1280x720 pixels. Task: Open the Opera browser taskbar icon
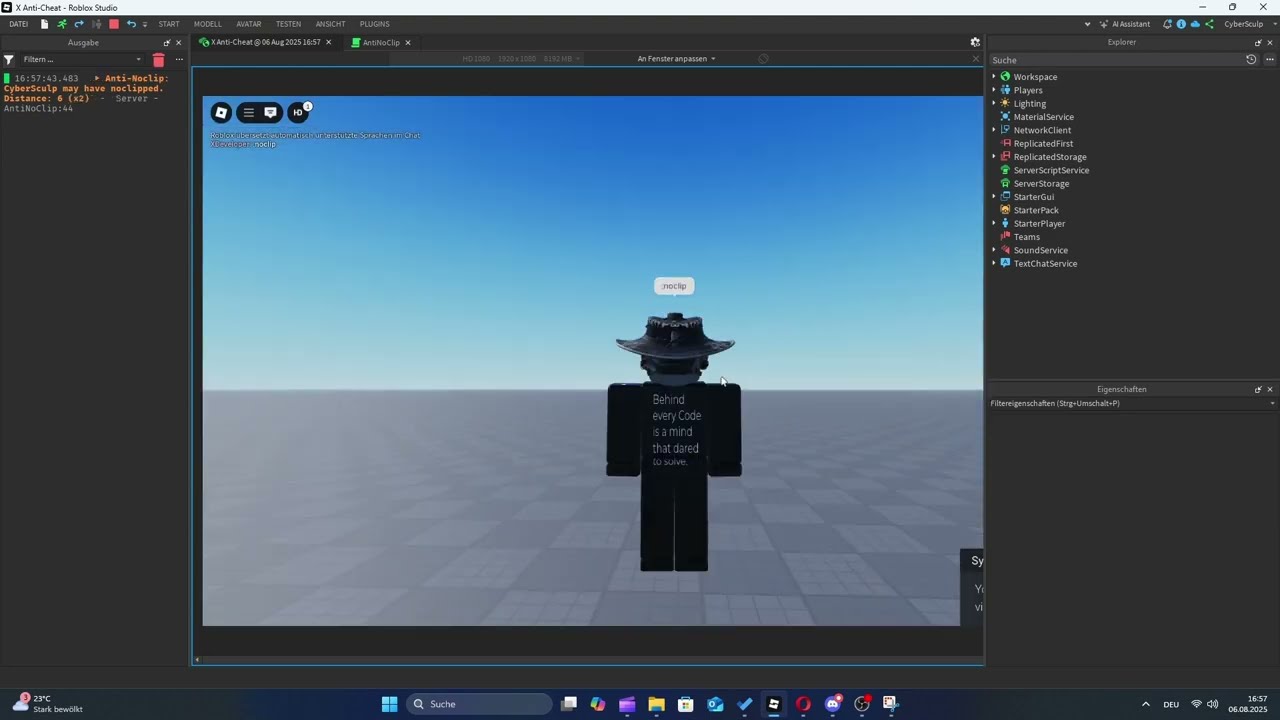tap(803, 704)
